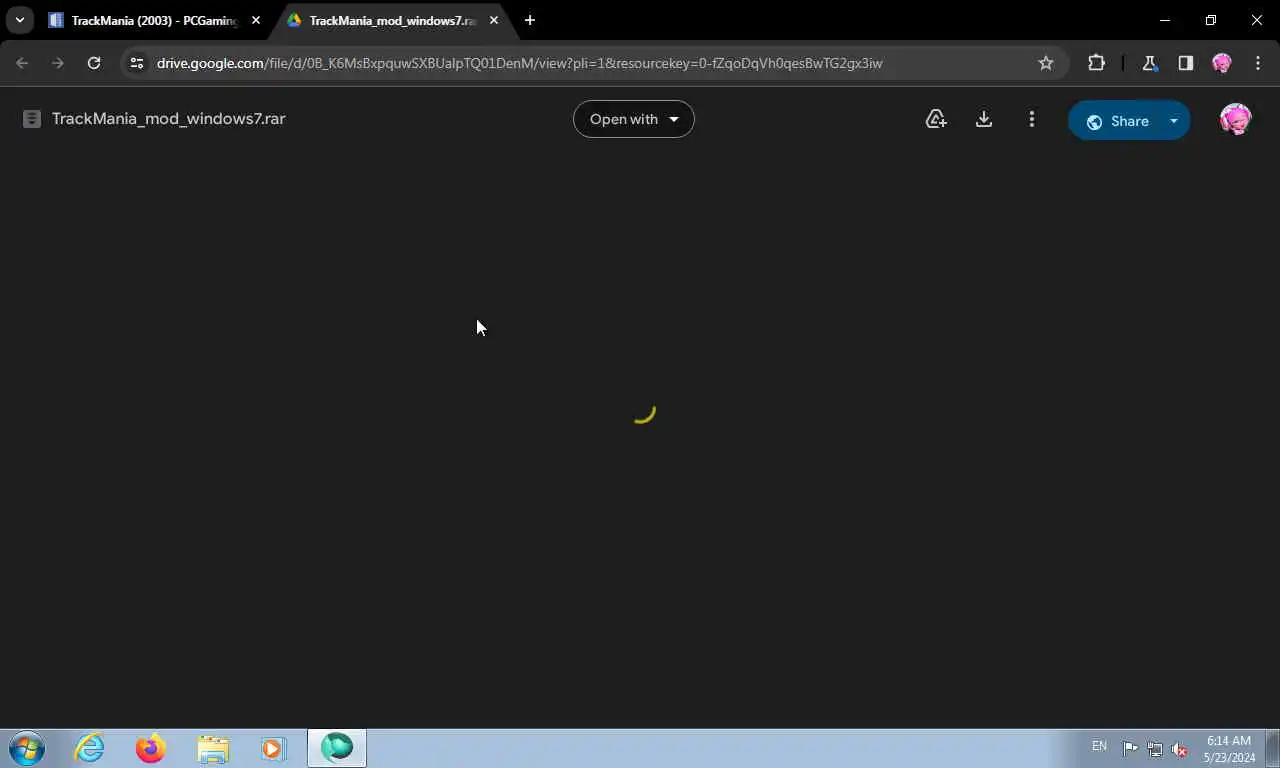Open the tab search dropdown
The image size is (1280, 768).
(x=20, y=20)
